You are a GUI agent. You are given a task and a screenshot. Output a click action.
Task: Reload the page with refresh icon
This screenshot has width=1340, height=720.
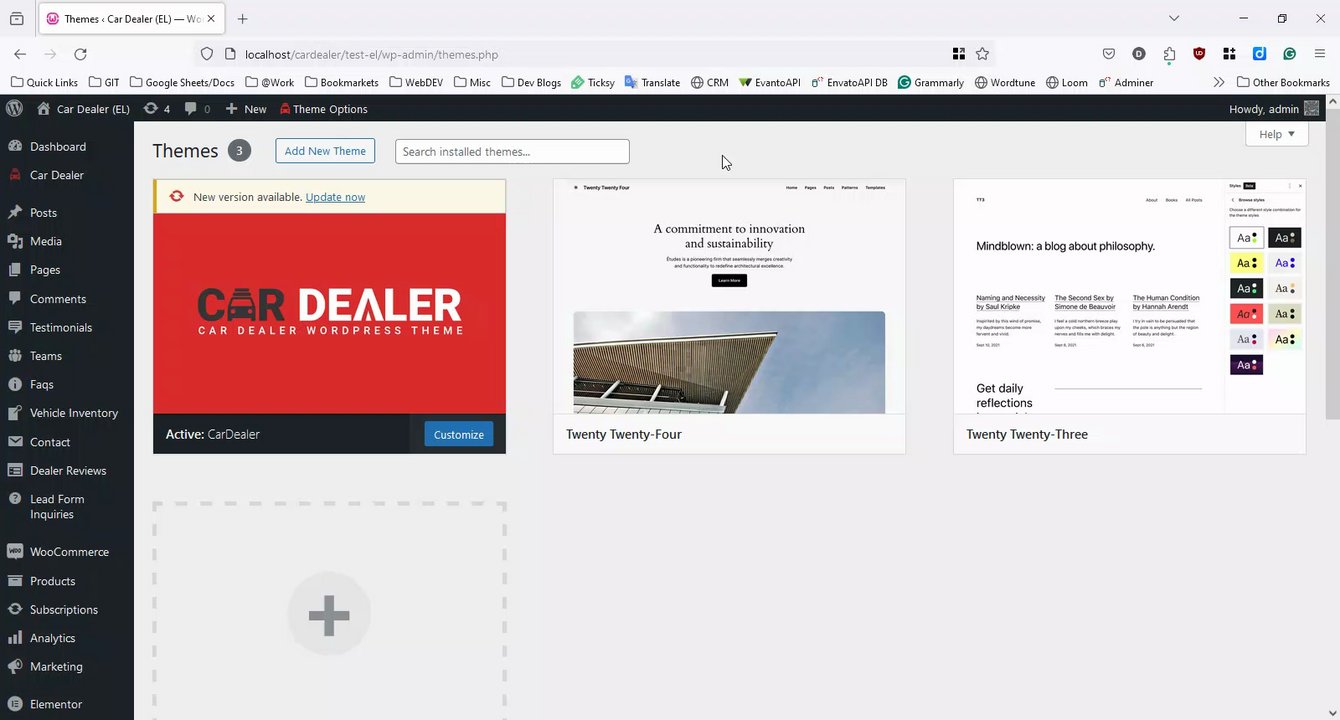point(80,54)
